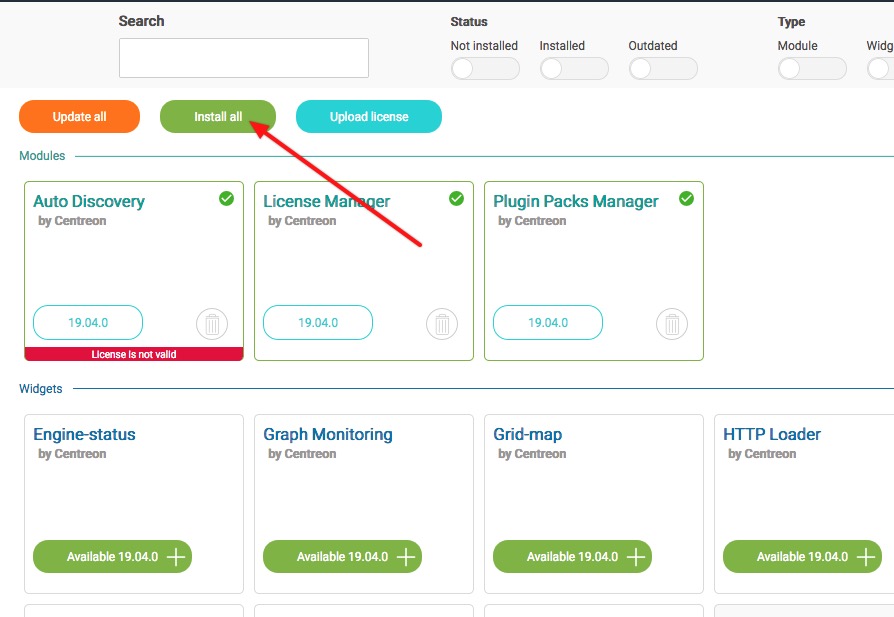
Task: Click the License Manager 19.04.0 version button
Action: 318,323
